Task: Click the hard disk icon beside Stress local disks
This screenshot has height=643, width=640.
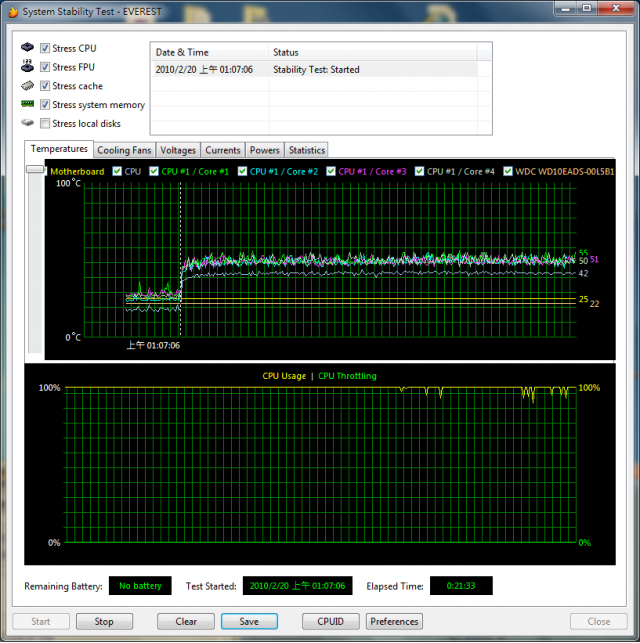Action: tap(27, 123)
